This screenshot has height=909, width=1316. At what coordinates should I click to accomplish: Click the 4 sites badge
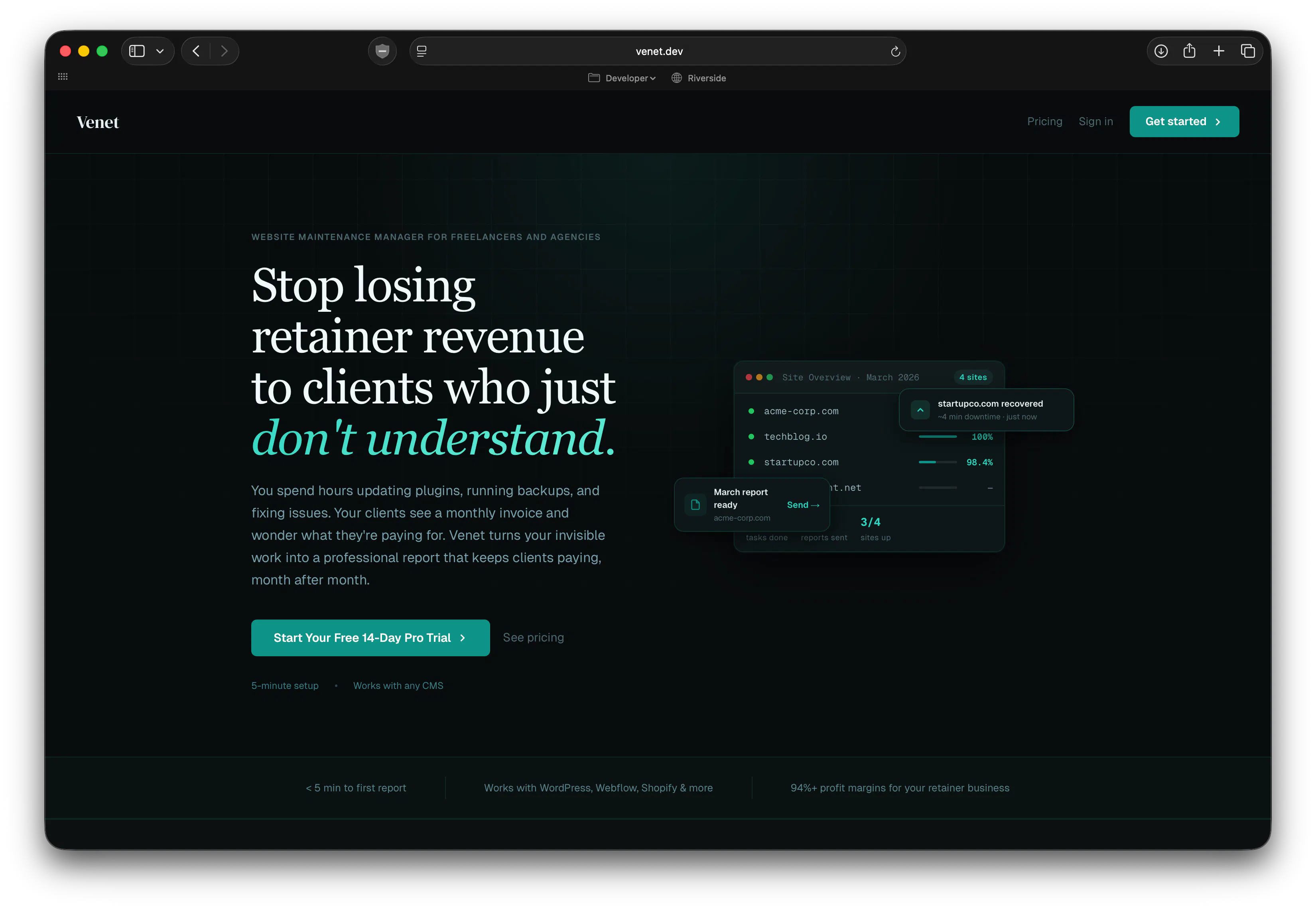(x=973, y=377)
